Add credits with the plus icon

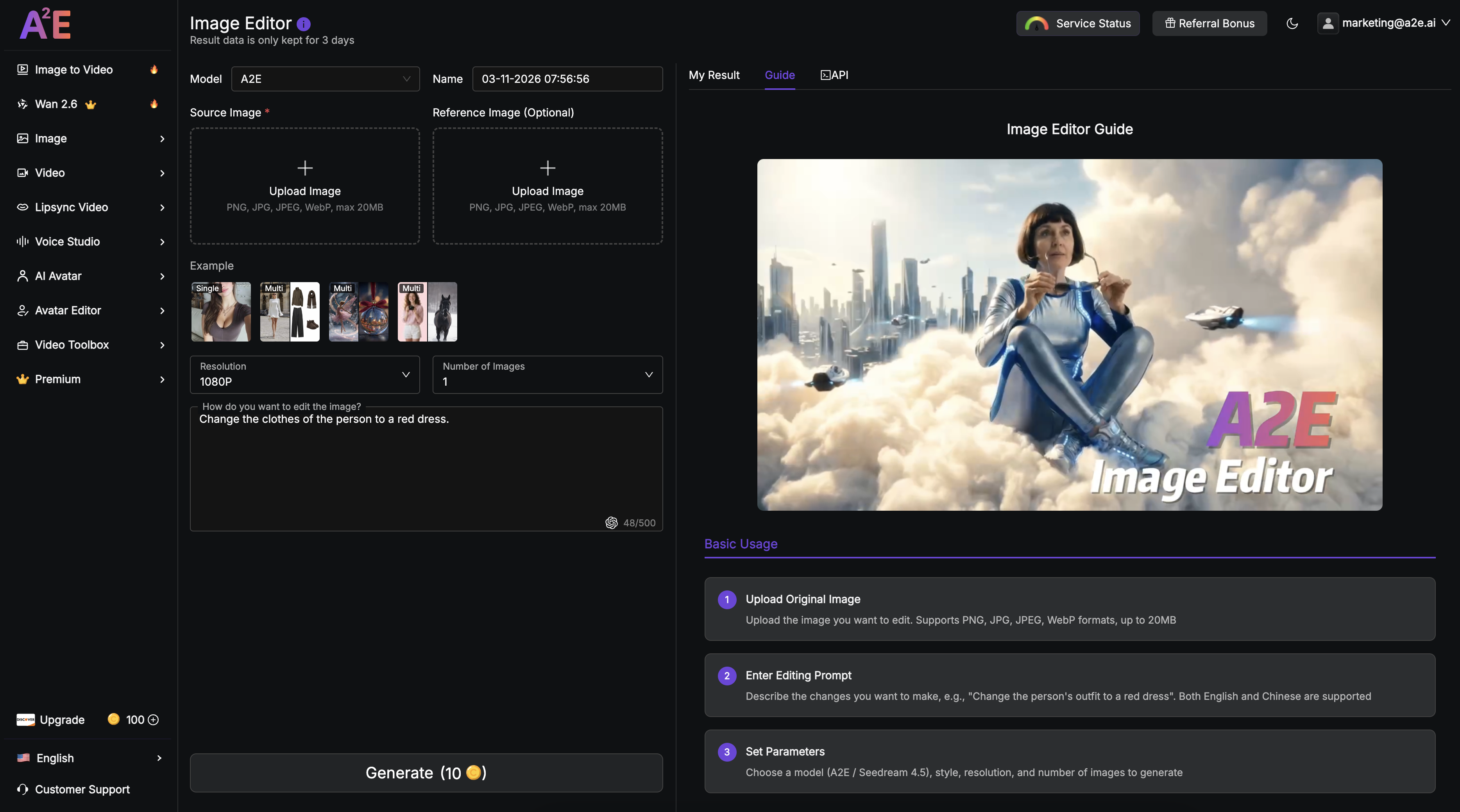pyautogui.click(x=153, y=720)
